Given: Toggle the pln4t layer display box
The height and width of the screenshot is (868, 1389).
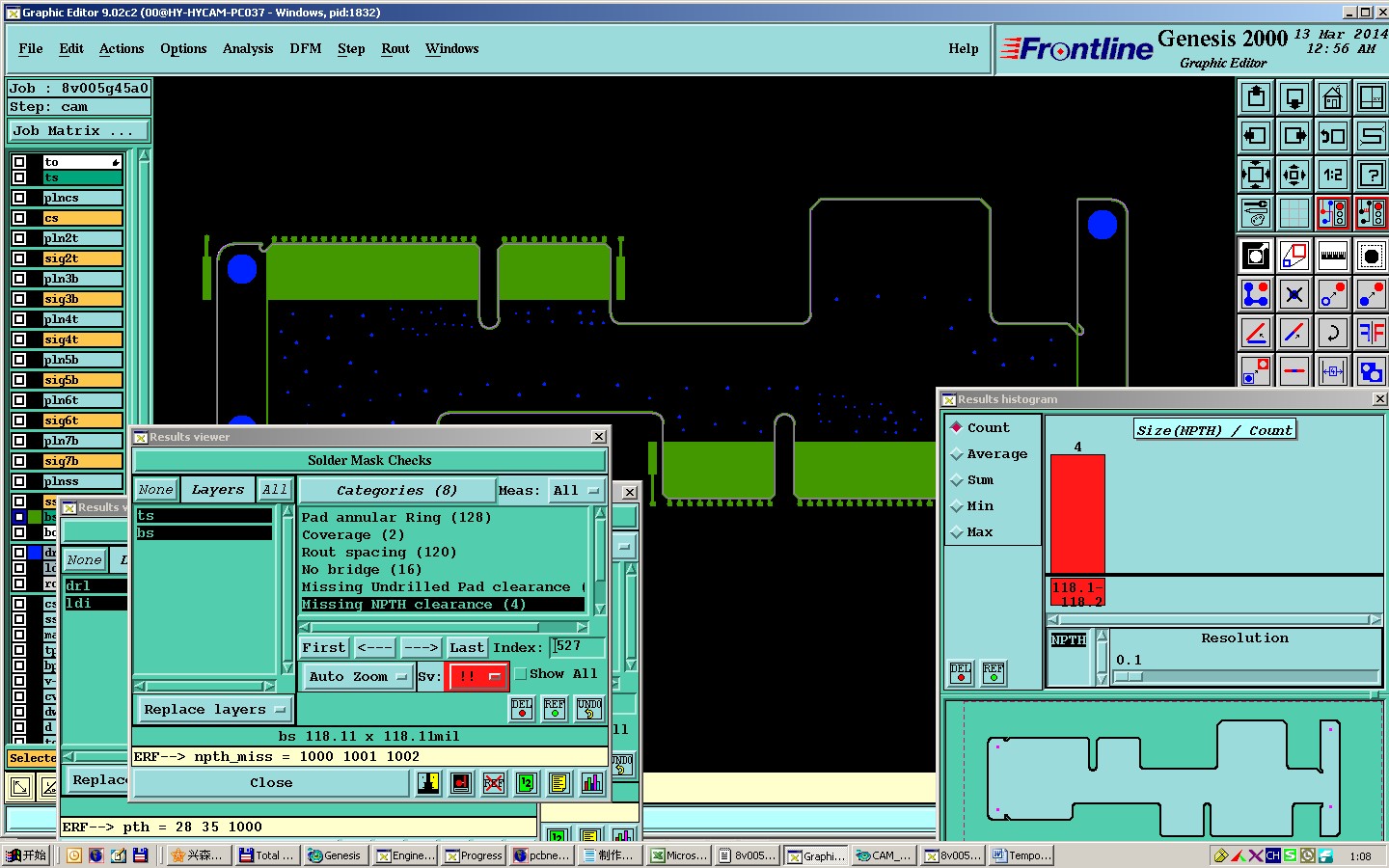Looking at the screenshot, I should pyautogui.click(x=19, y=319).
